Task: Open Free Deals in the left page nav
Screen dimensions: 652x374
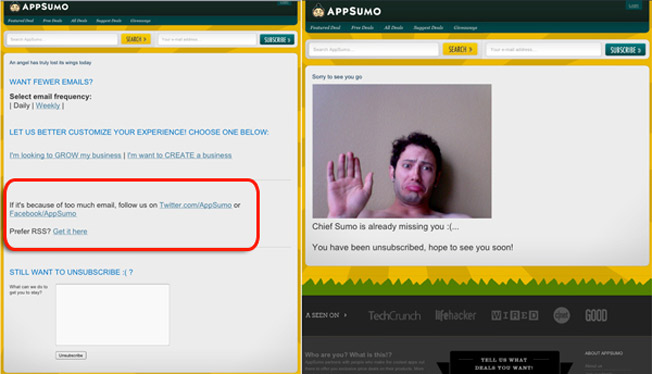Action: point(52,20)
